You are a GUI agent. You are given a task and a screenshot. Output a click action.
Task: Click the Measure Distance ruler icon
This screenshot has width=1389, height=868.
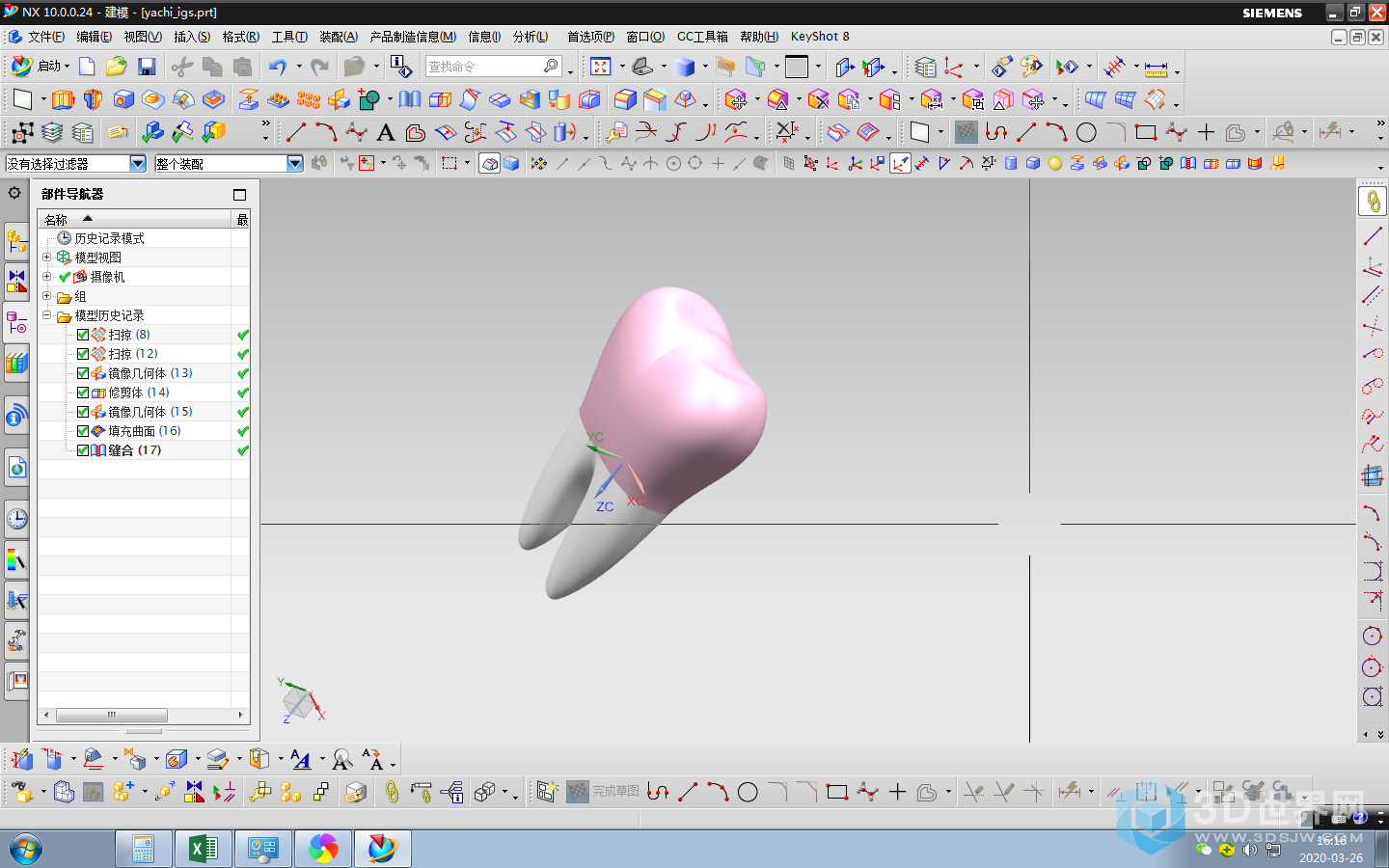[x=1156, y=68]
